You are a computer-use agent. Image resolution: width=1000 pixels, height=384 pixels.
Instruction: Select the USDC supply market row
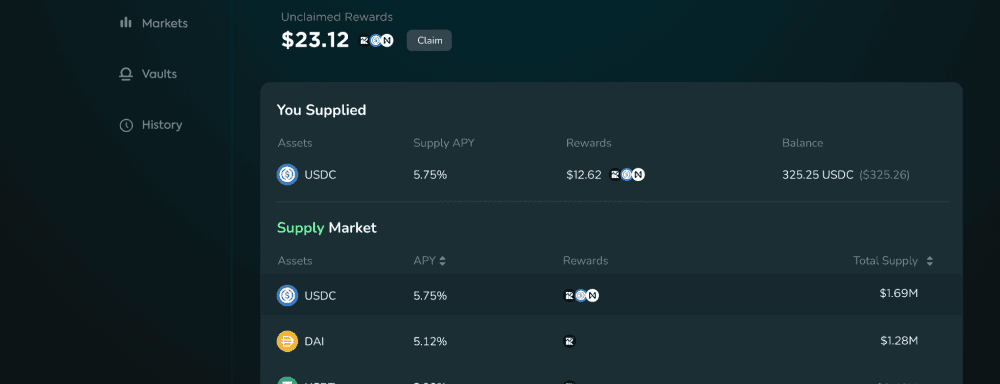611,296
